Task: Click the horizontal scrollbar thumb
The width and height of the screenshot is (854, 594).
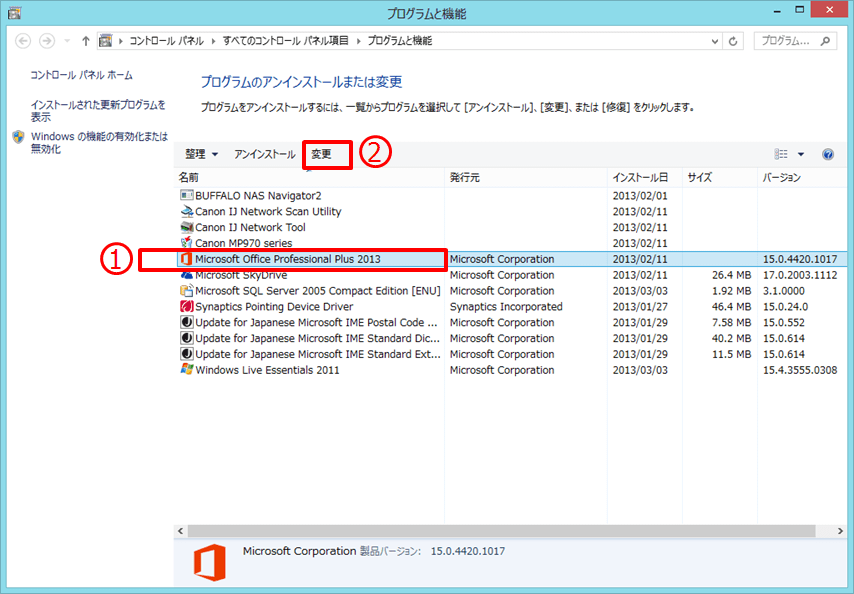Action: tap(501, 531)
